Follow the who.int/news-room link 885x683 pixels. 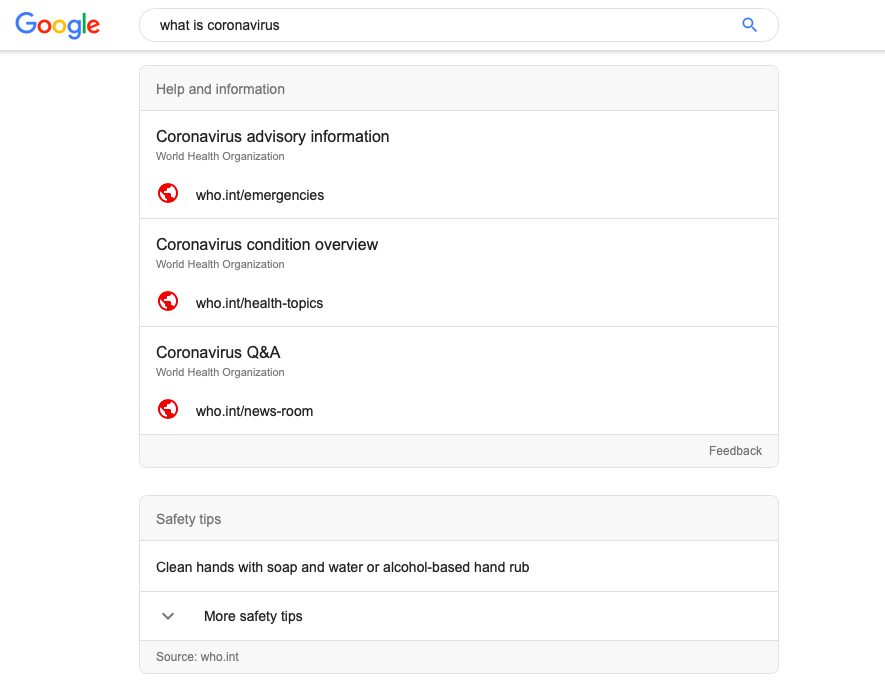coord(254,411)
